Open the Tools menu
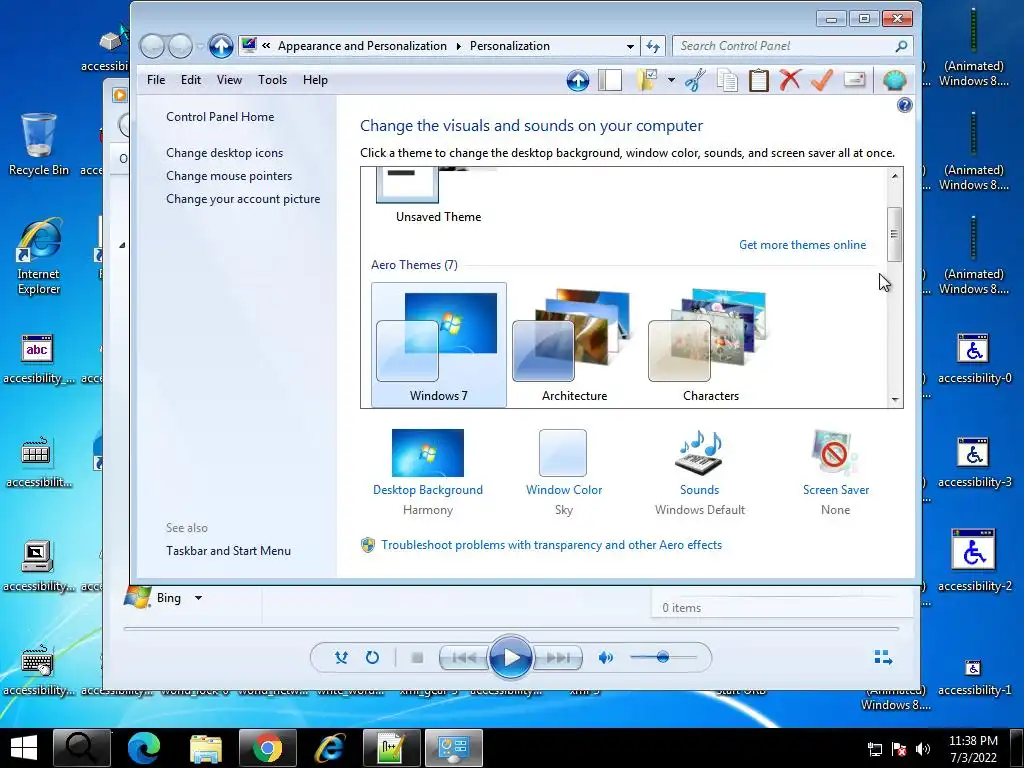 (x=272, y=80)
